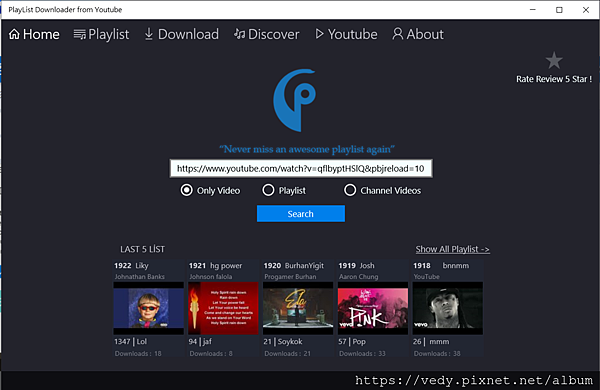The width and height of the screenshot is (600, 390).
Task: Click the Aaron Chung author name
Action: [x=359, y=276]
